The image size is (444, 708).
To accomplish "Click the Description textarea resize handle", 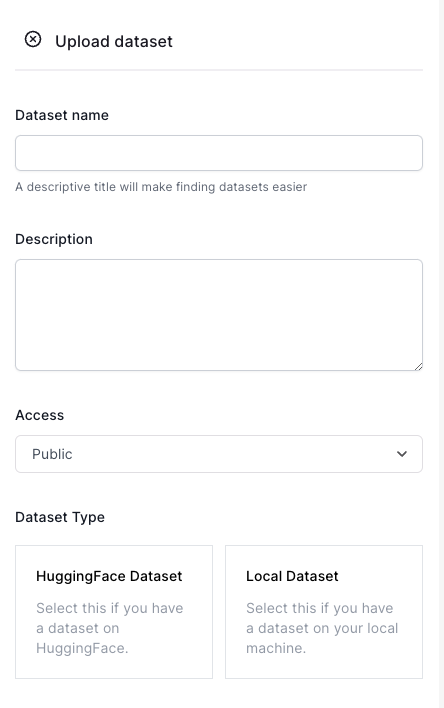I will tap(418, 367).
